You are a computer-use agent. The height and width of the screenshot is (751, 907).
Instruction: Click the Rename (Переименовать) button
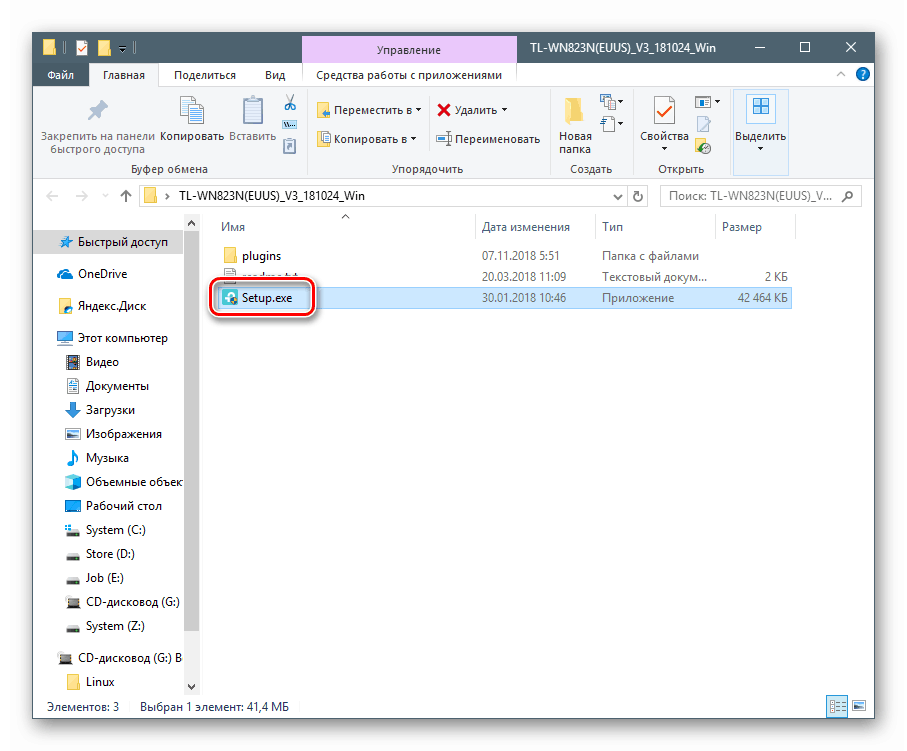[x=488, y=139]
